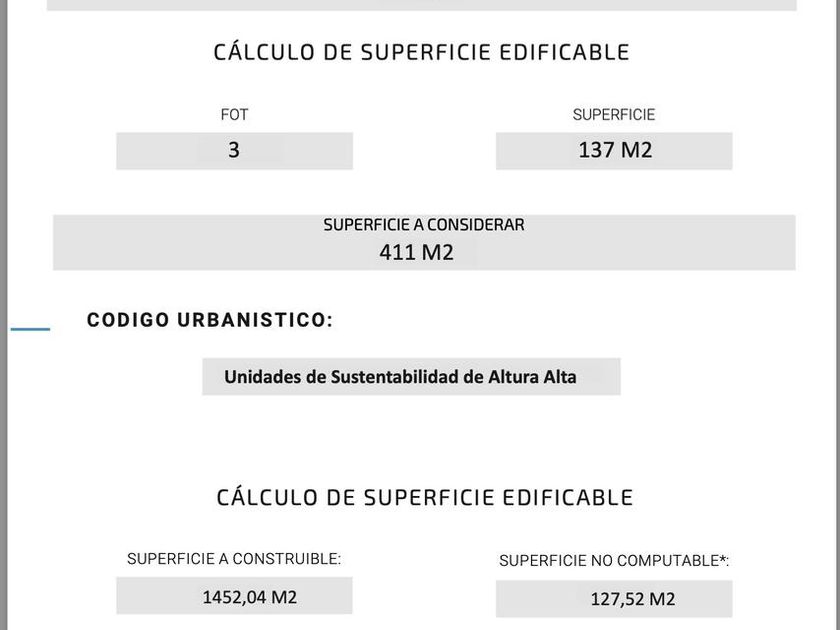
Task: Click the SUPERFICIE A CONSIDERAR label
Action: tap(423, 225)
